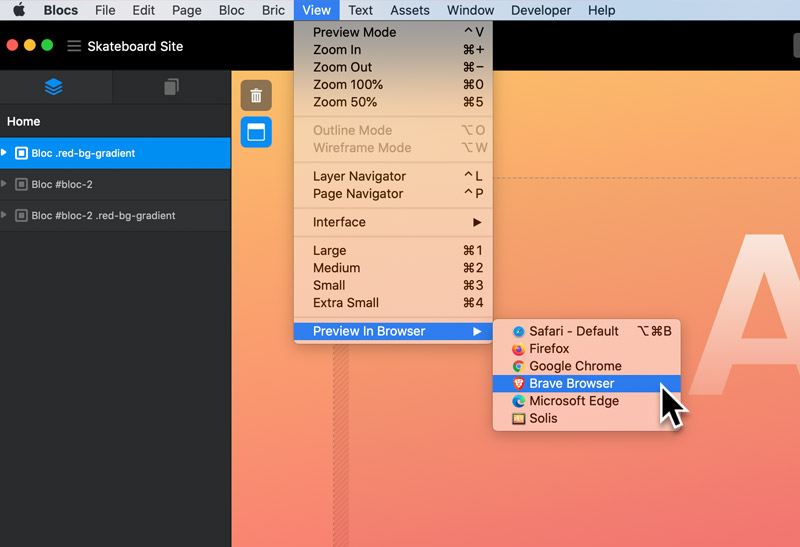Open the Page menu
Image resolution: width=800 pixels, height=547 pixels.
tap(186, 10)
